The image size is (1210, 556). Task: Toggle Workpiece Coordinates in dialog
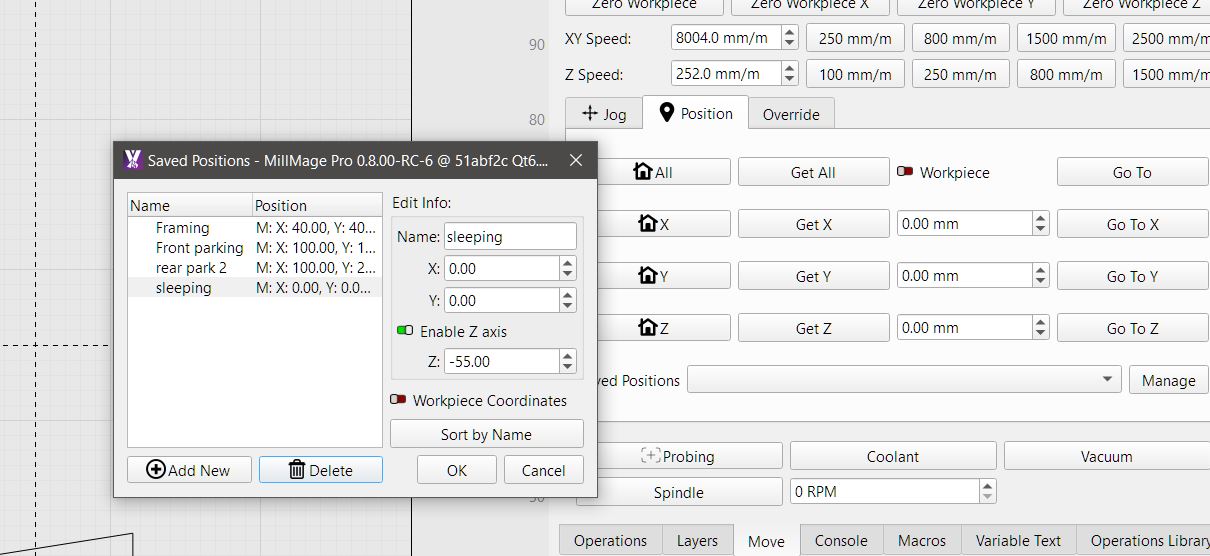pos(398,400)
